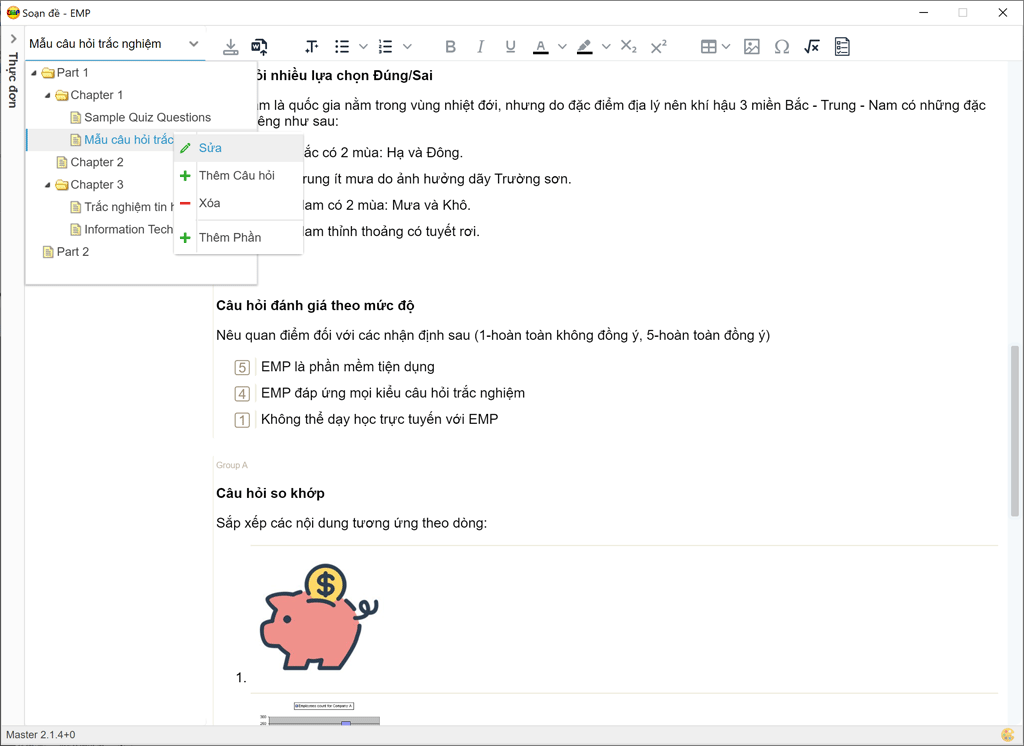The image size is (1024, 746).
Task: Click the Chapter 1 folder label
Action: pos(97,95)
